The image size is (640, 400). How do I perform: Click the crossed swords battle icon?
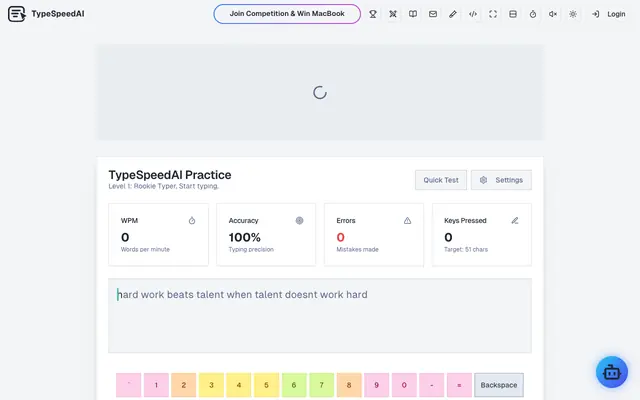[x=393, y=14]
